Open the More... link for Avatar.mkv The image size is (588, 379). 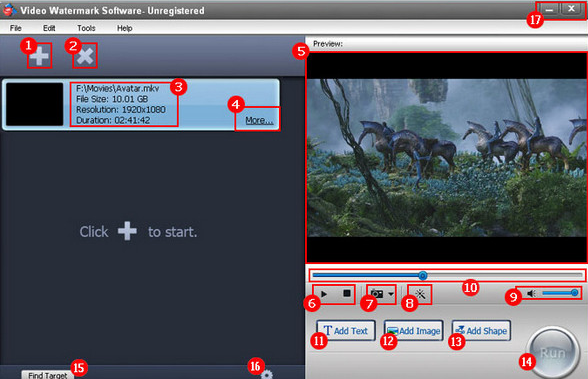click(x=259, y=120)
